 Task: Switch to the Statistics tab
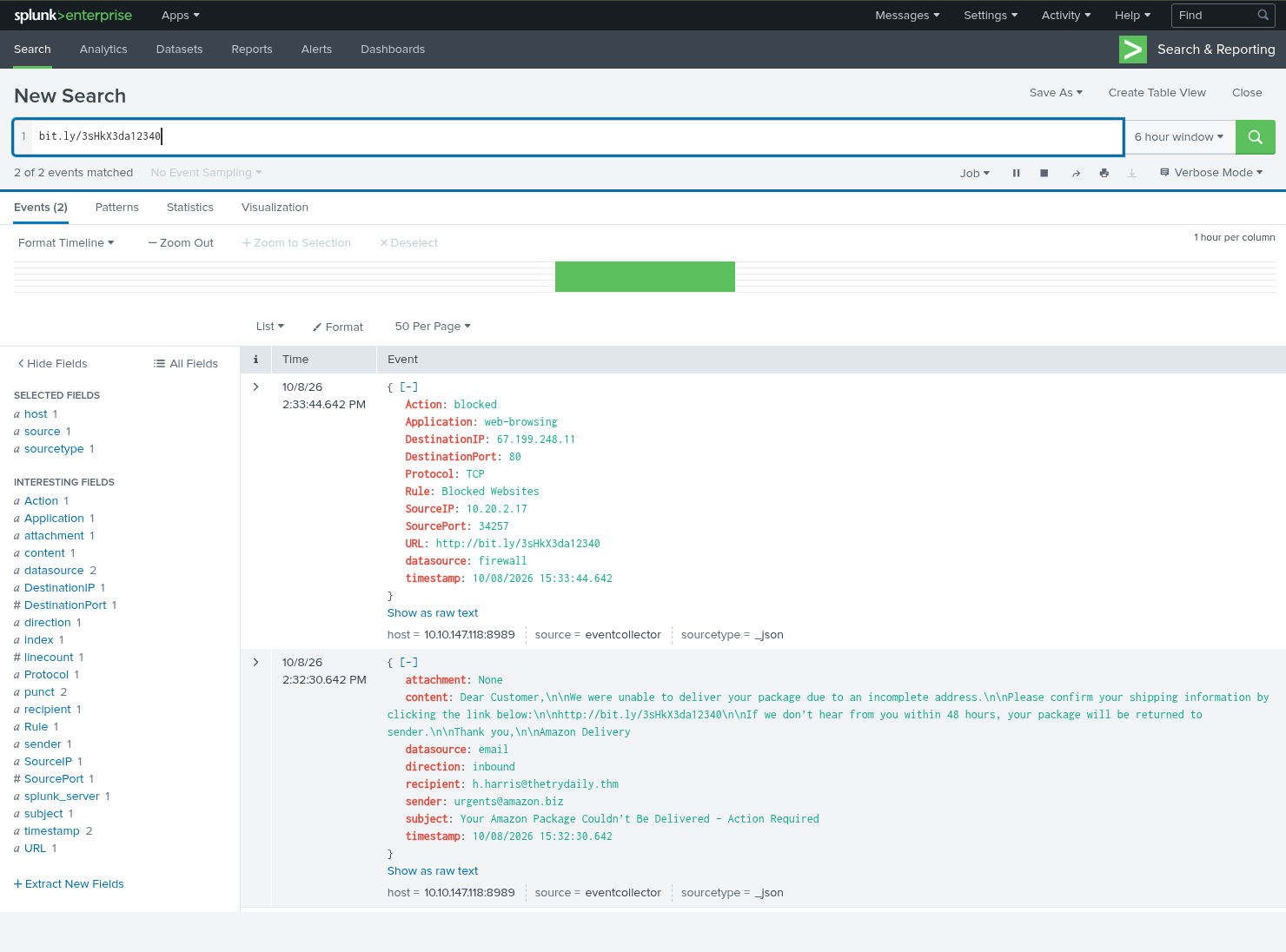190,208
